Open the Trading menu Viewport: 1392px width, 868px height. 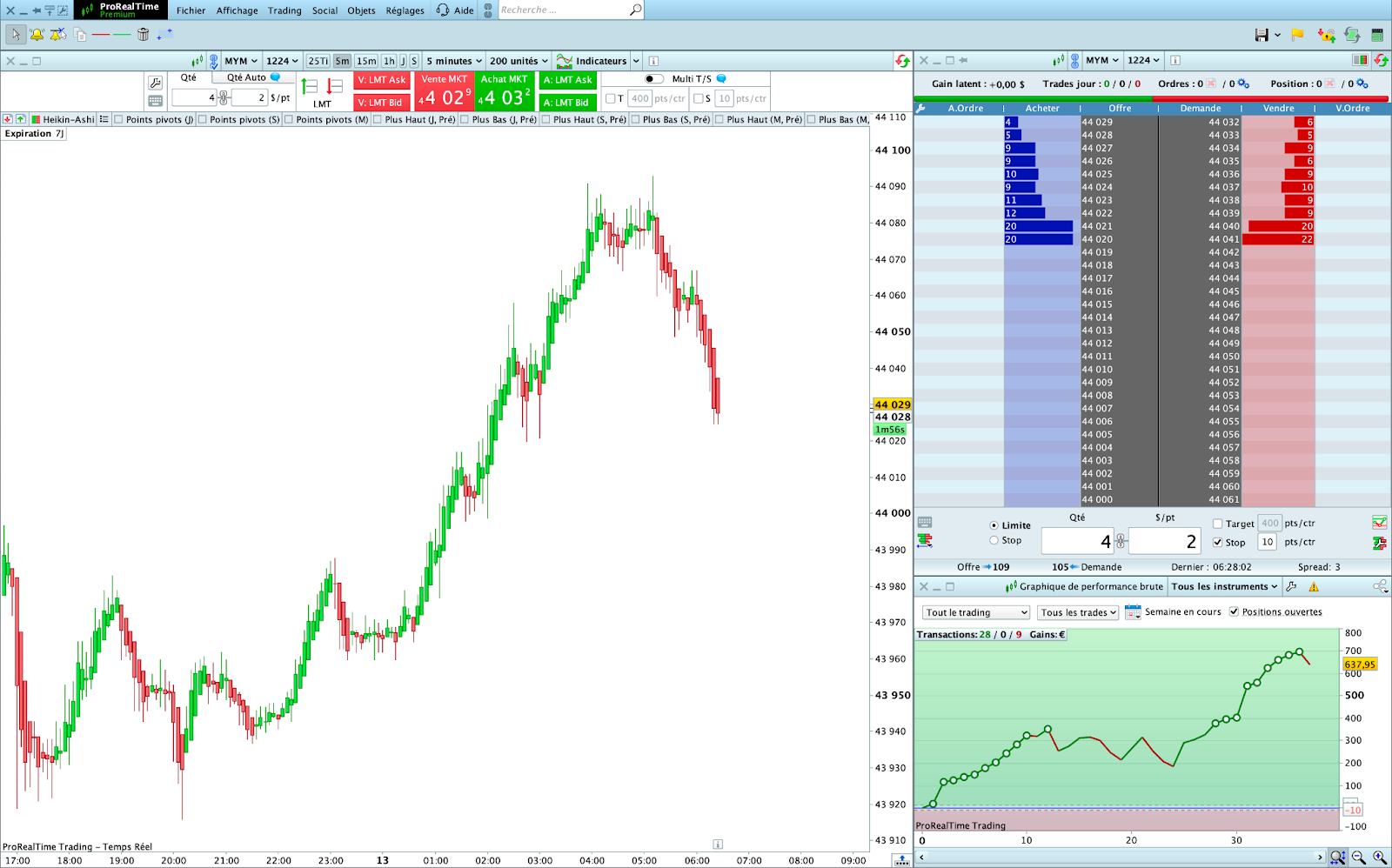(x=284, y=10)
